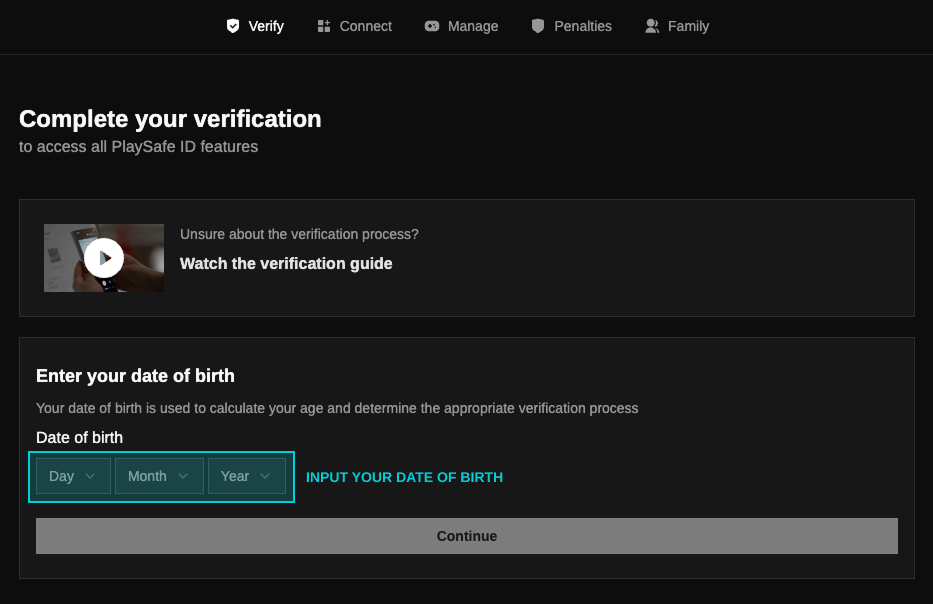This screenshot has width=933, height=604.
Task: Open the Day dropdown
Action: 72,476
